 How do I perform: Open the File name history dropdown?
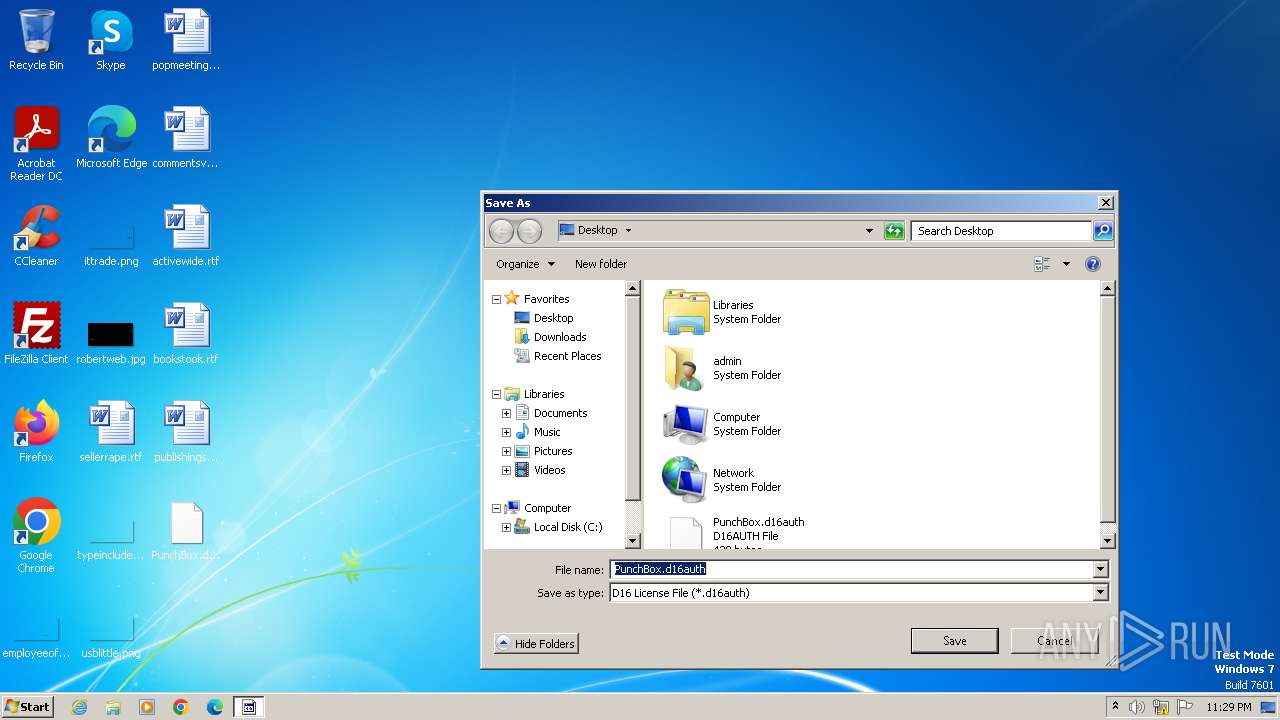click(x=1100, y=570)
